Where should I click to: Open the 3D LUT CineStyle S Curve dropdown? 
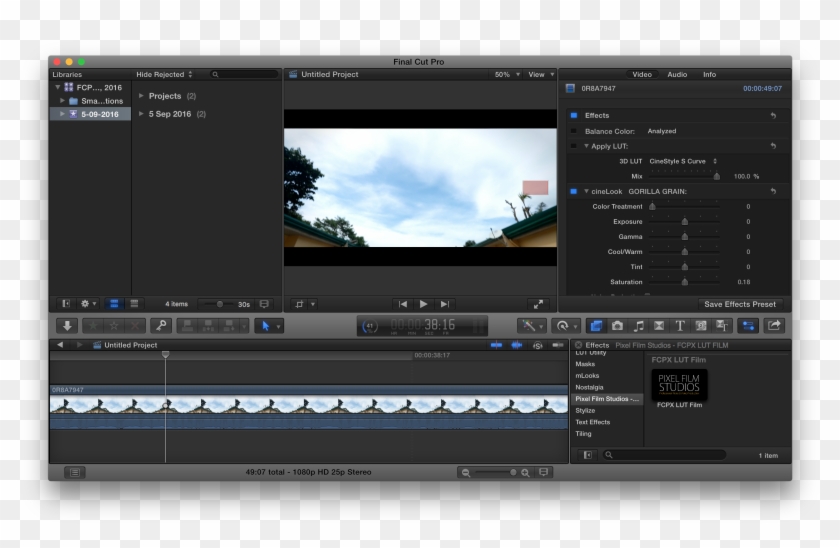point(683,161)
